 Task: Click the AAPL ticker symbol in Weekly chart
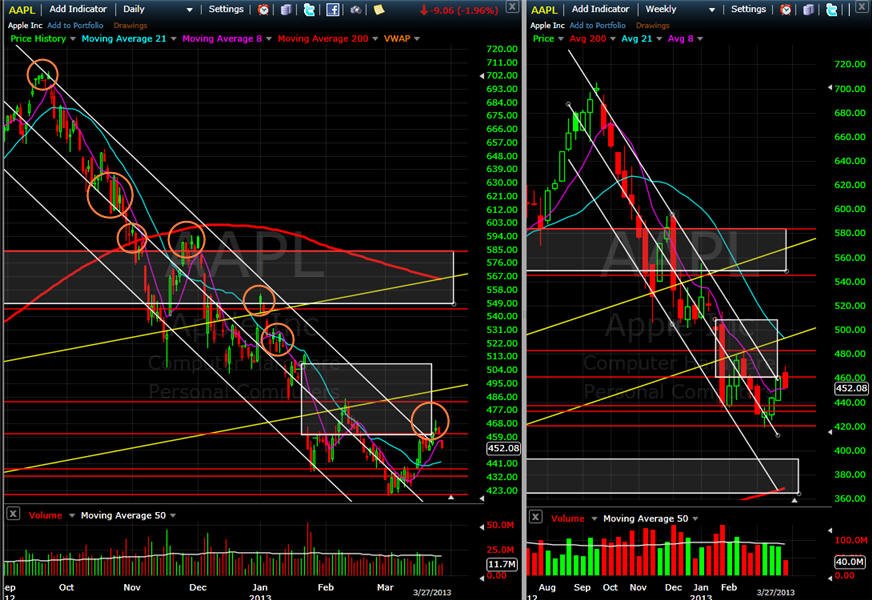(544, 10)
